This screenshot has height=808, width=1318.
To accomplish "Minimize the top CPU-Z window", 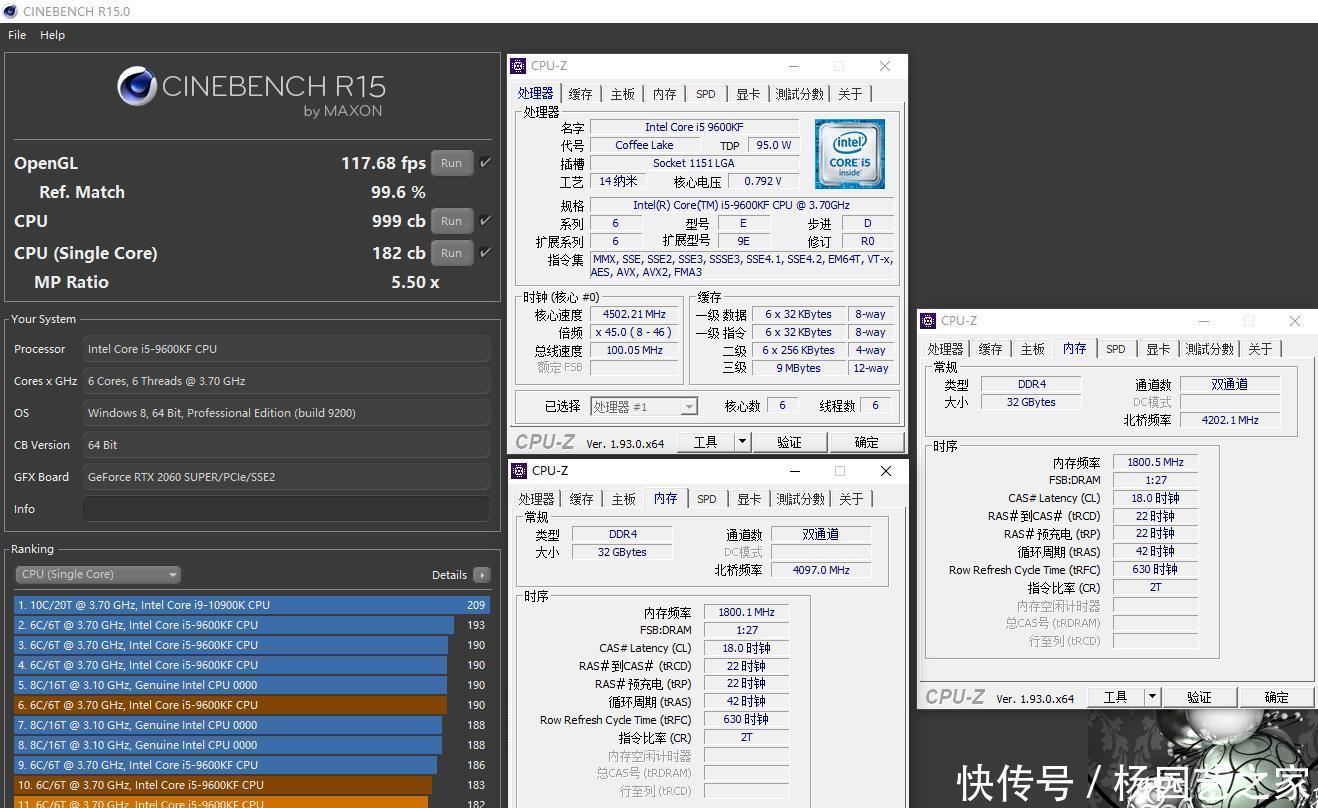I will [x=795, y=66].
